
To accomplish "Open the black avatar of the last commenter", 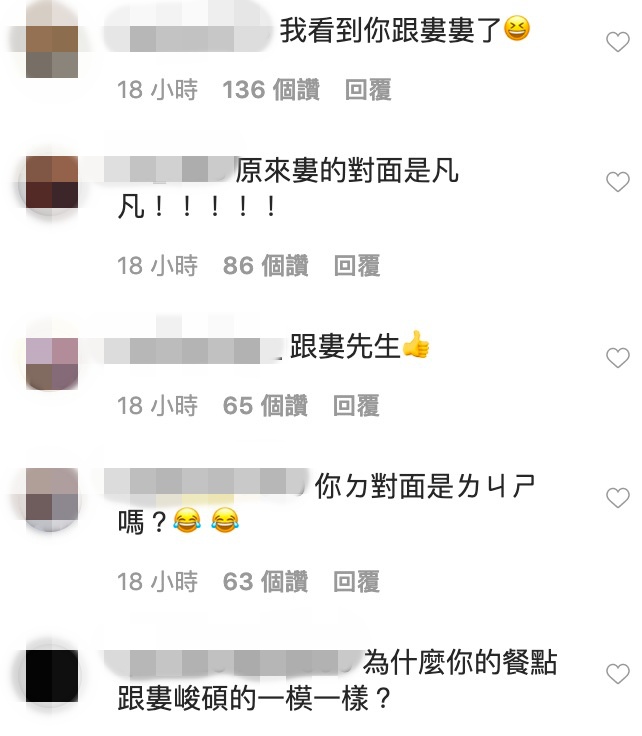I will point(52,676).
